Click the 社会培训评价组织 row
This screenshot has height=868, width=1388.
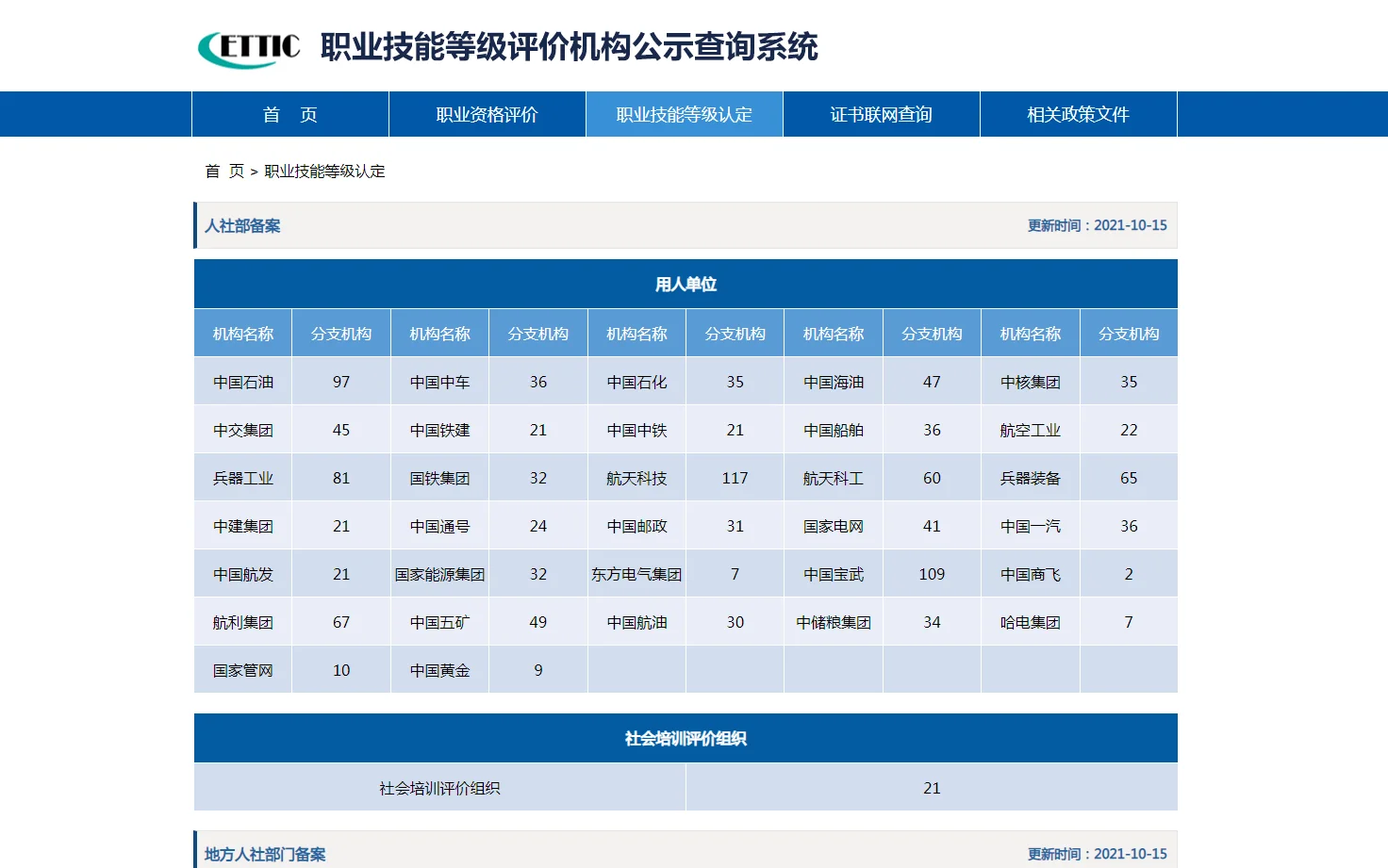pos(439,787)
